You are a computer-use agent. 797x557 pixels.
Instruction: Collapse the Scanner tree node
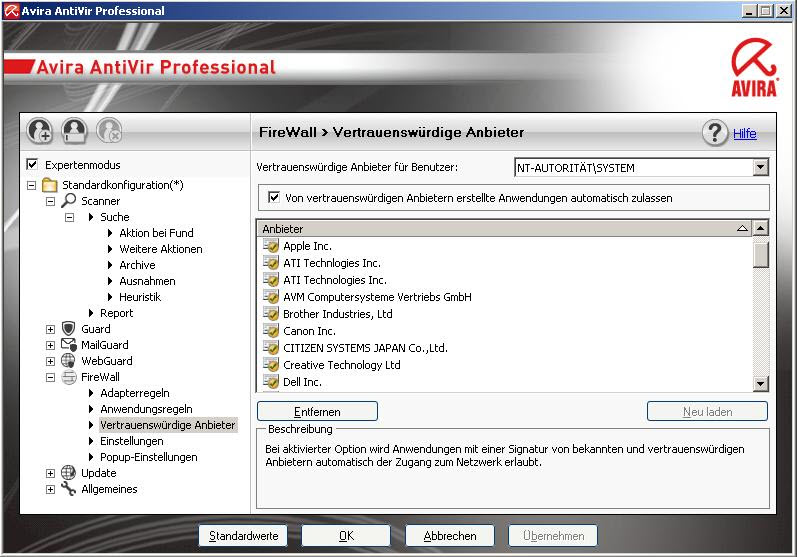point(50,201)
